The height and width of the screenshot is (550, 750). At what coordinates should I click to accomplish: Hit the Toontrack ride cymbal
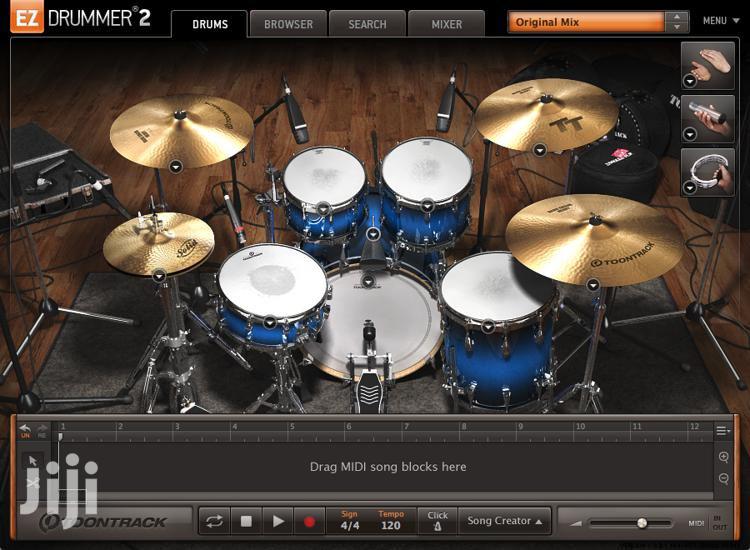pyautogui.click(x=595, y=239)
